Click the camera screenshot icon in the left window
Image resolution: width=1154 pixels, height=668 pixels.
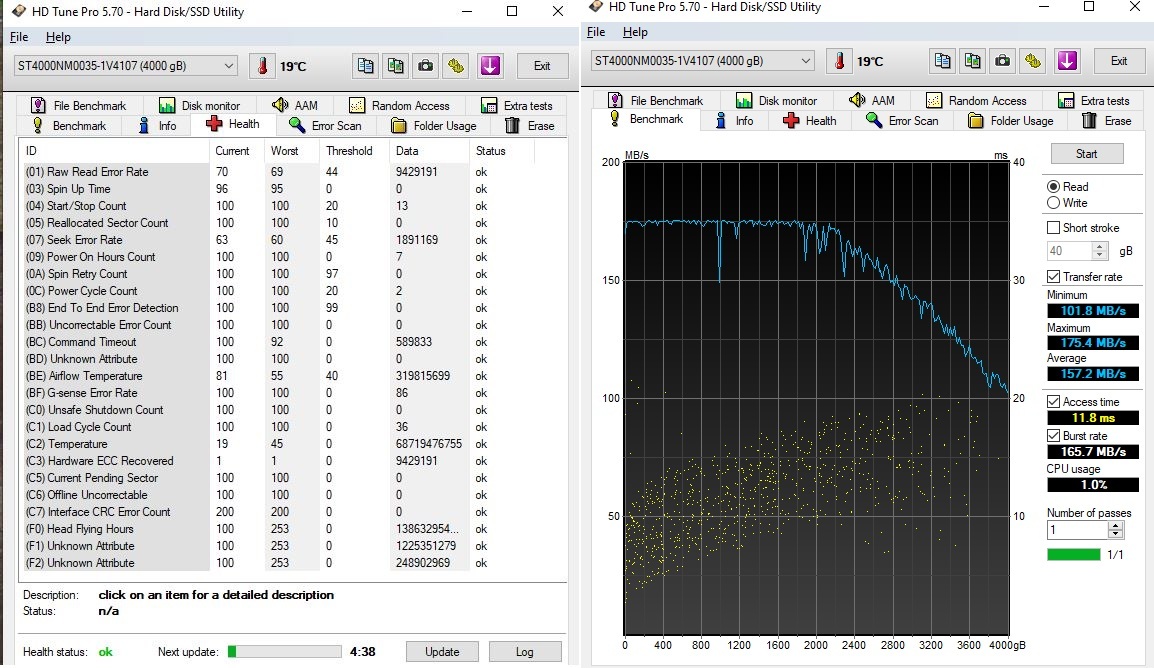point(426,66)
